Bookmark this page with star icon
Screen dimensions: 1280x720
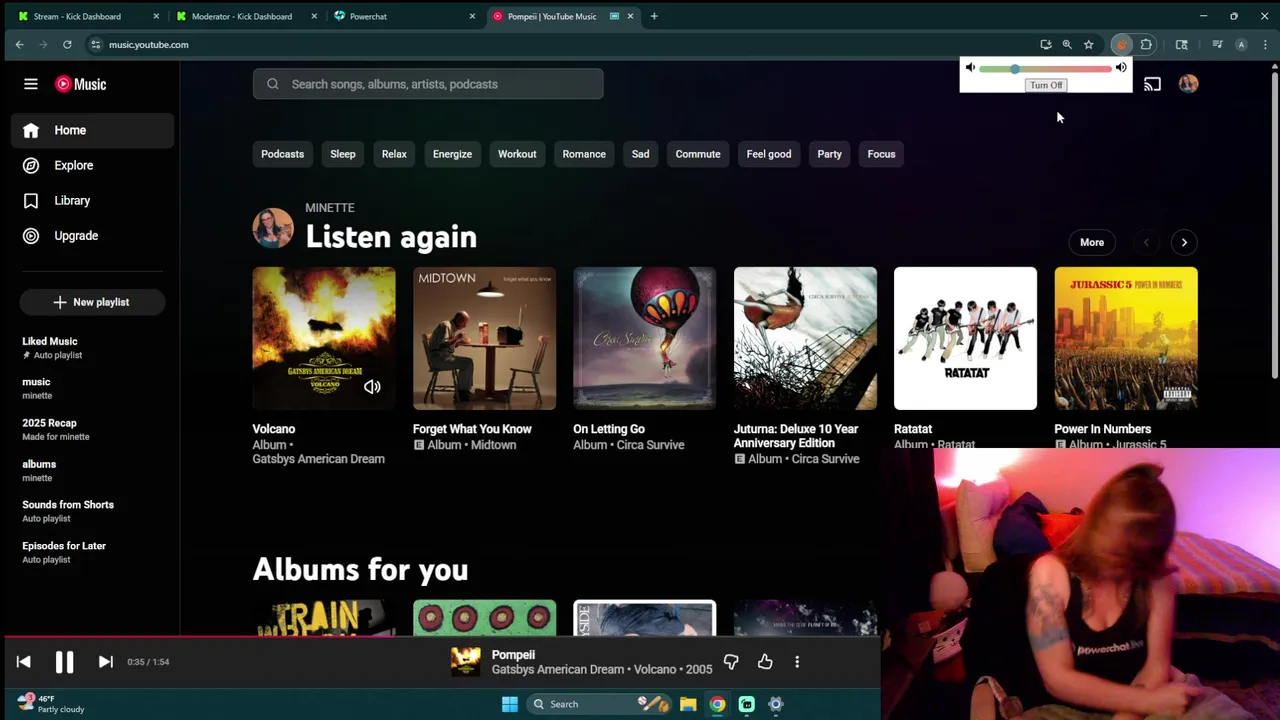tap(1089, 44)
